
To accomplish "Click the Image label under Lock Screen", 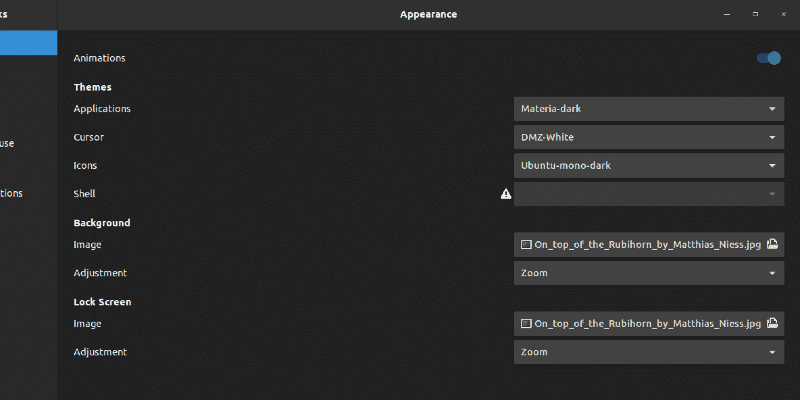I will point(87,324).
